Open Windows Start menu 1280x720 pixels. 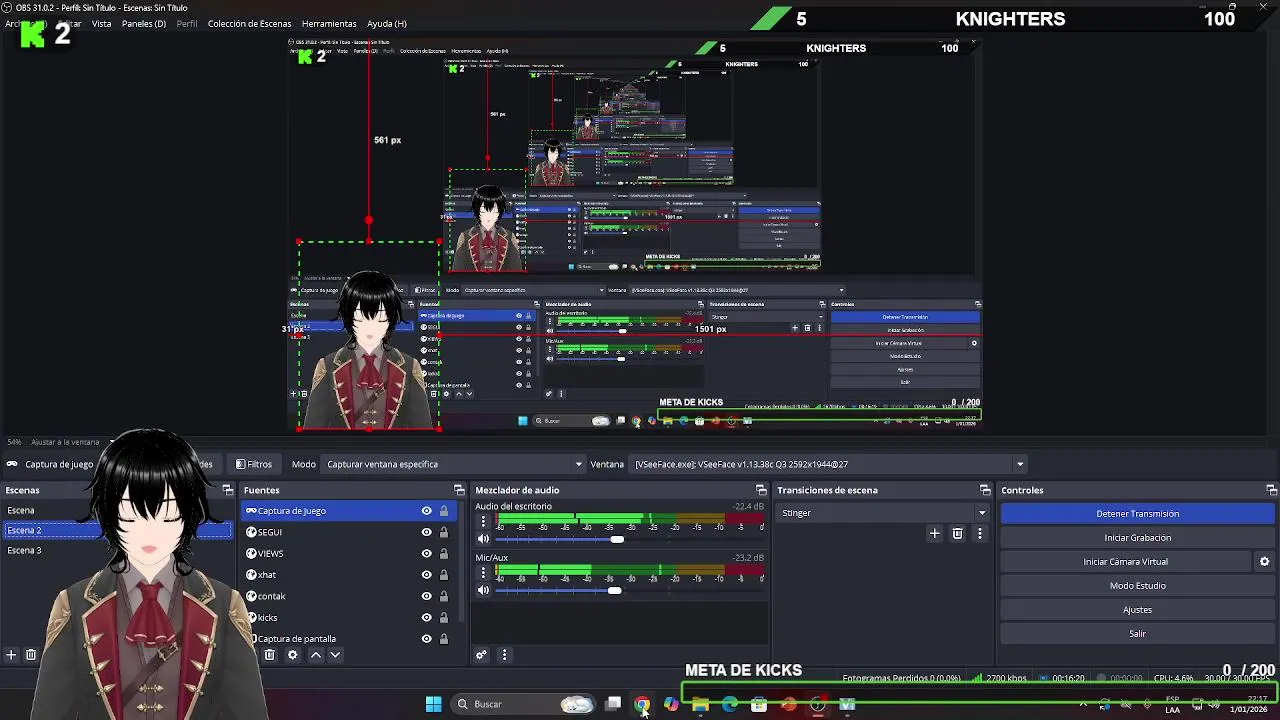point(433,704)
